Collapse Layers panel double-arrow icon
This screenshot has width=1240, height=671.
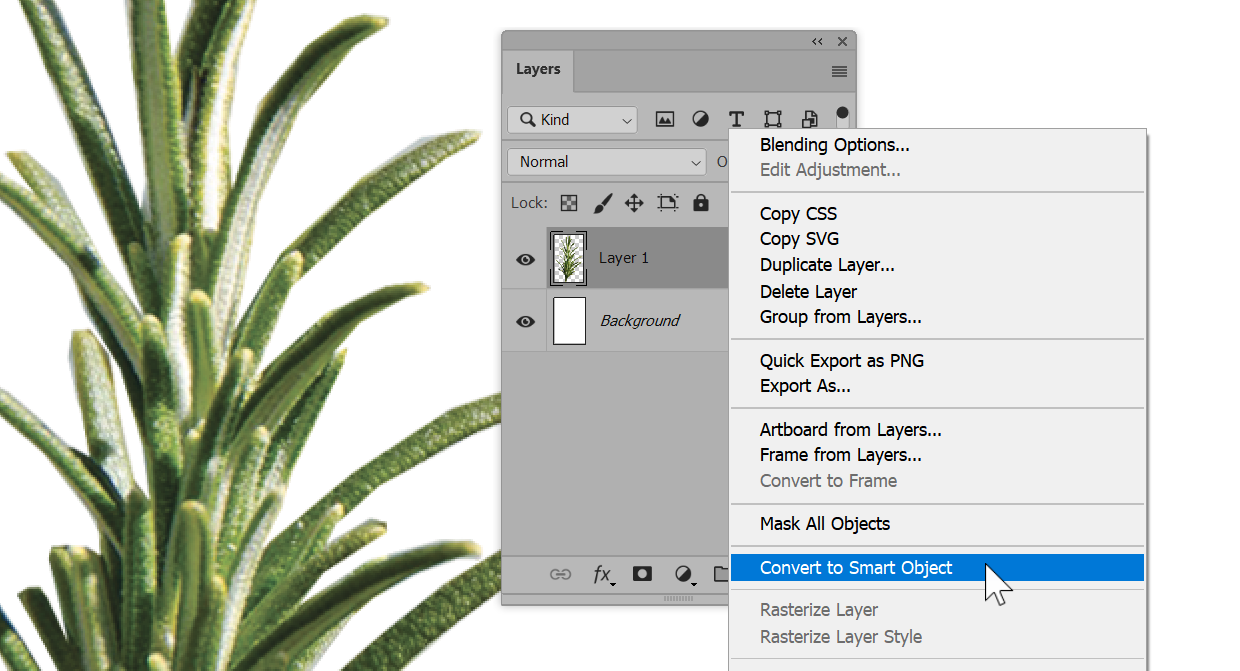coord(817,41)
